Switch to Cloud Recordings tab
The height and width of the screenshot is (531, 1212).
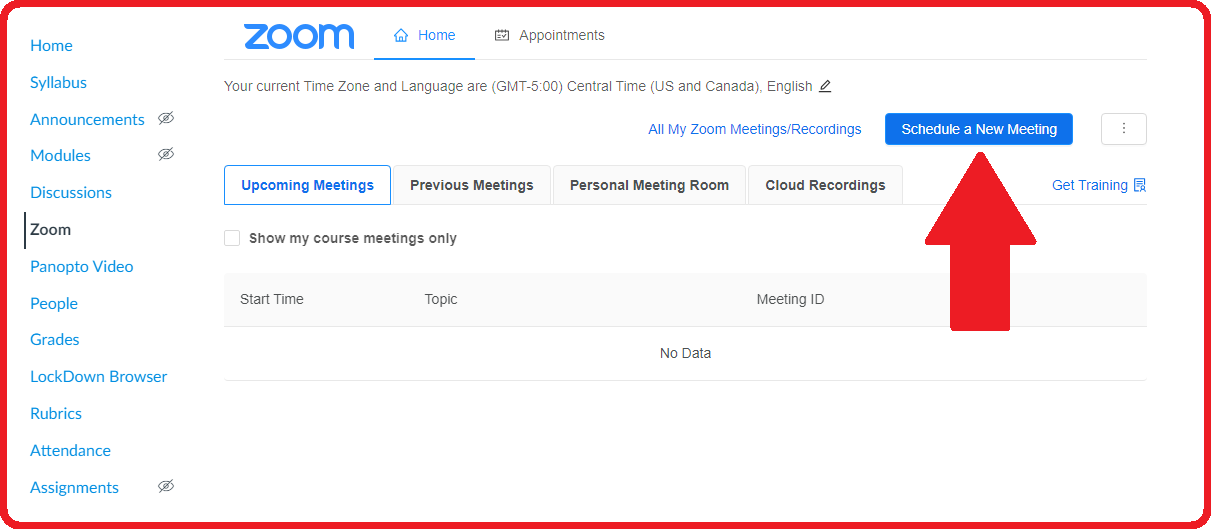[825, 185]
